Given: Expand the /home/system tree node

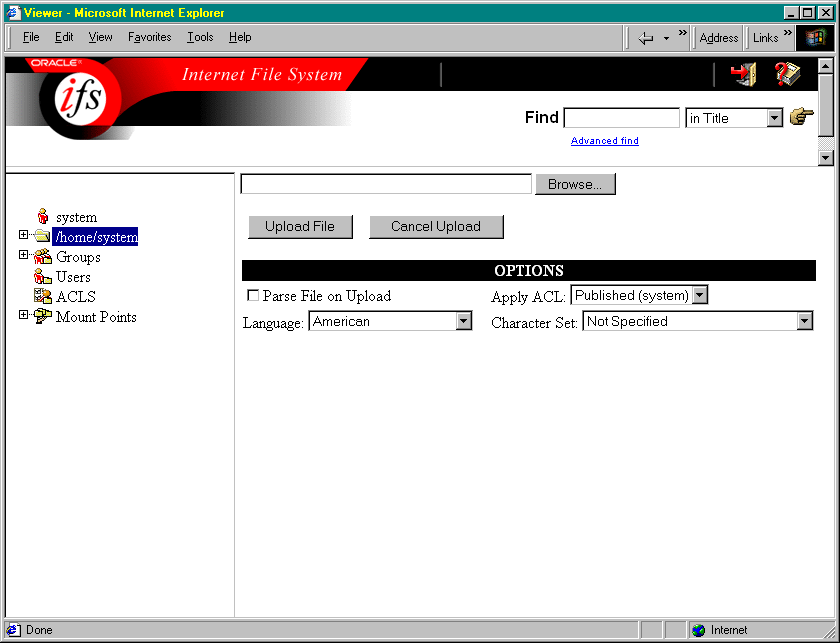Looking at the screenshot, I should coord(23,235).
